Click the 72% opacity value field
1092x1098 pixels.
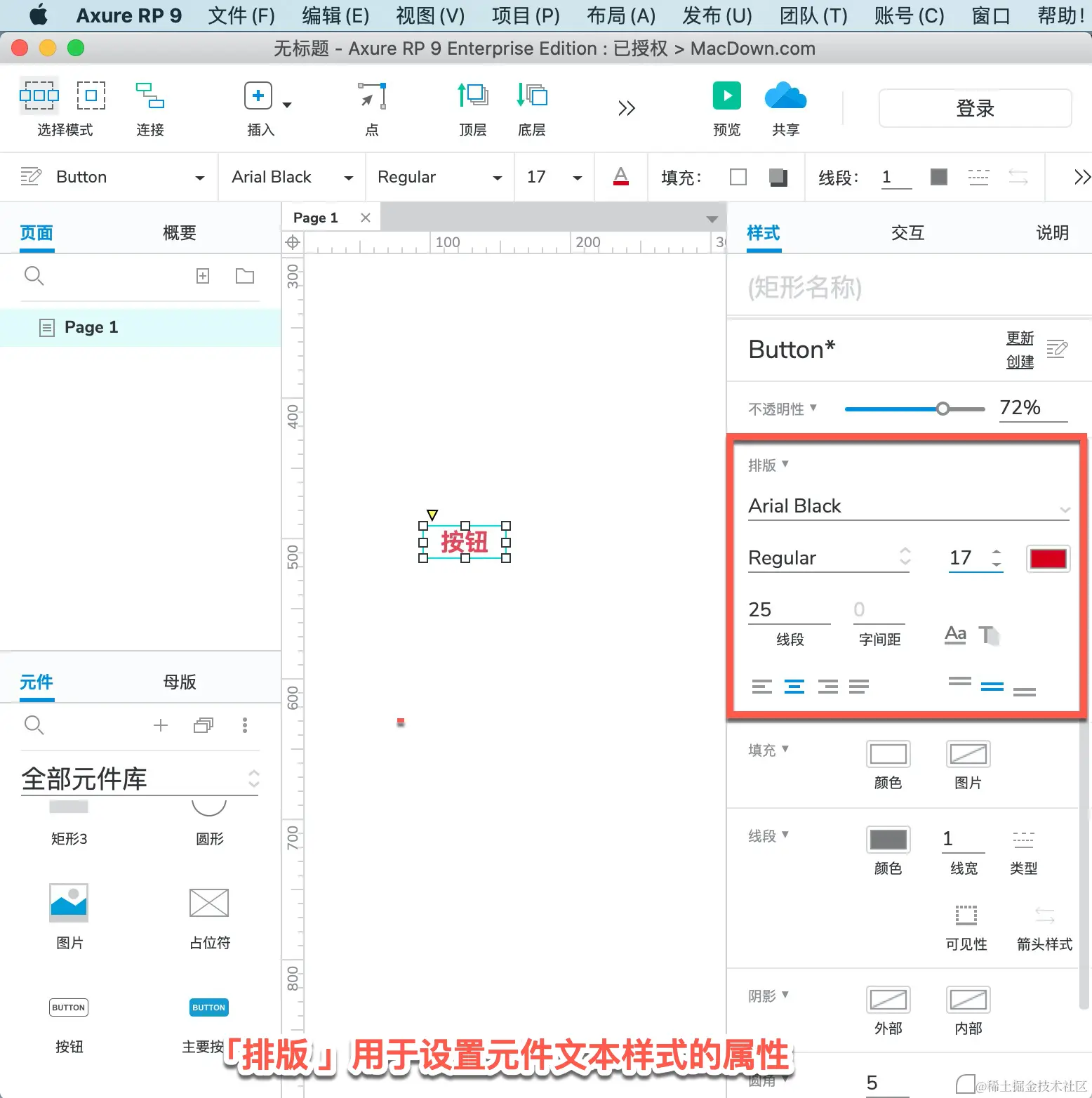pyautogui.click(x=1033, y=408)
